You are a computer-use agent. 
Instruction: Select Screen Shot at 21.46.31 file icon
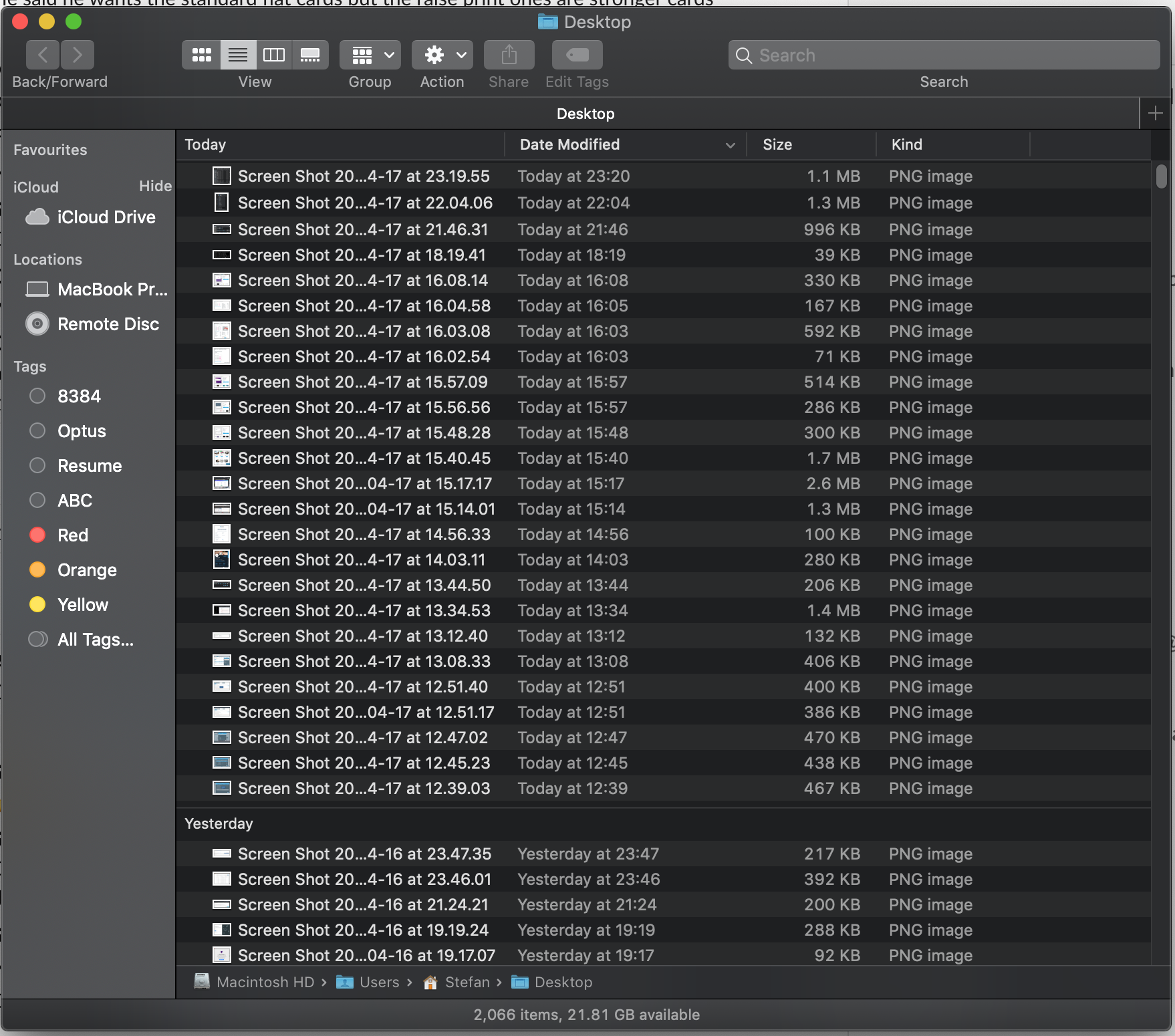click(x=221, y=229)
